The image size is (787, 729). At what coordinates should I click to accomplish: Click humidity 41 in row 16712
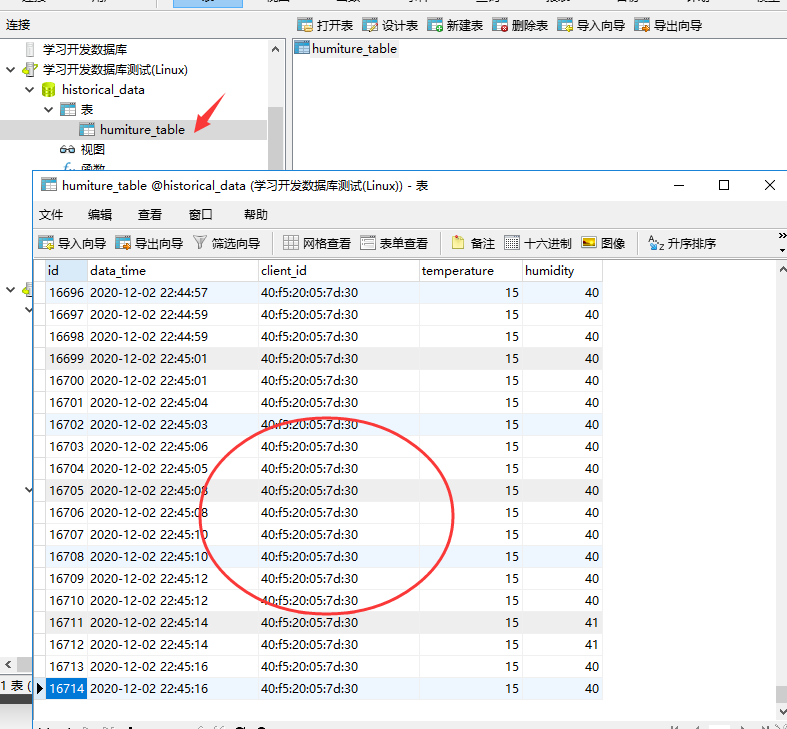(x=562, y=644)
